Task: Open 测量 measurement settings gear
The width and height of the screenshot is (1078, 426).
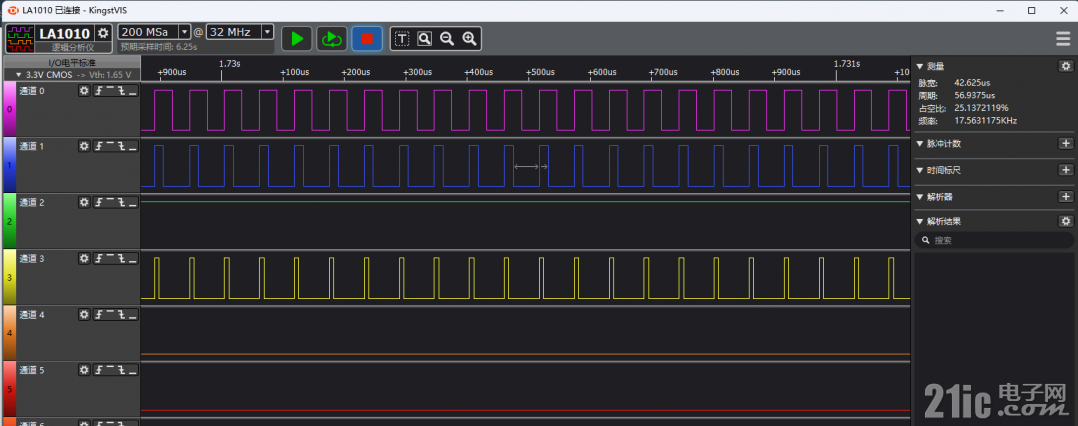Action: (1066, 66)
